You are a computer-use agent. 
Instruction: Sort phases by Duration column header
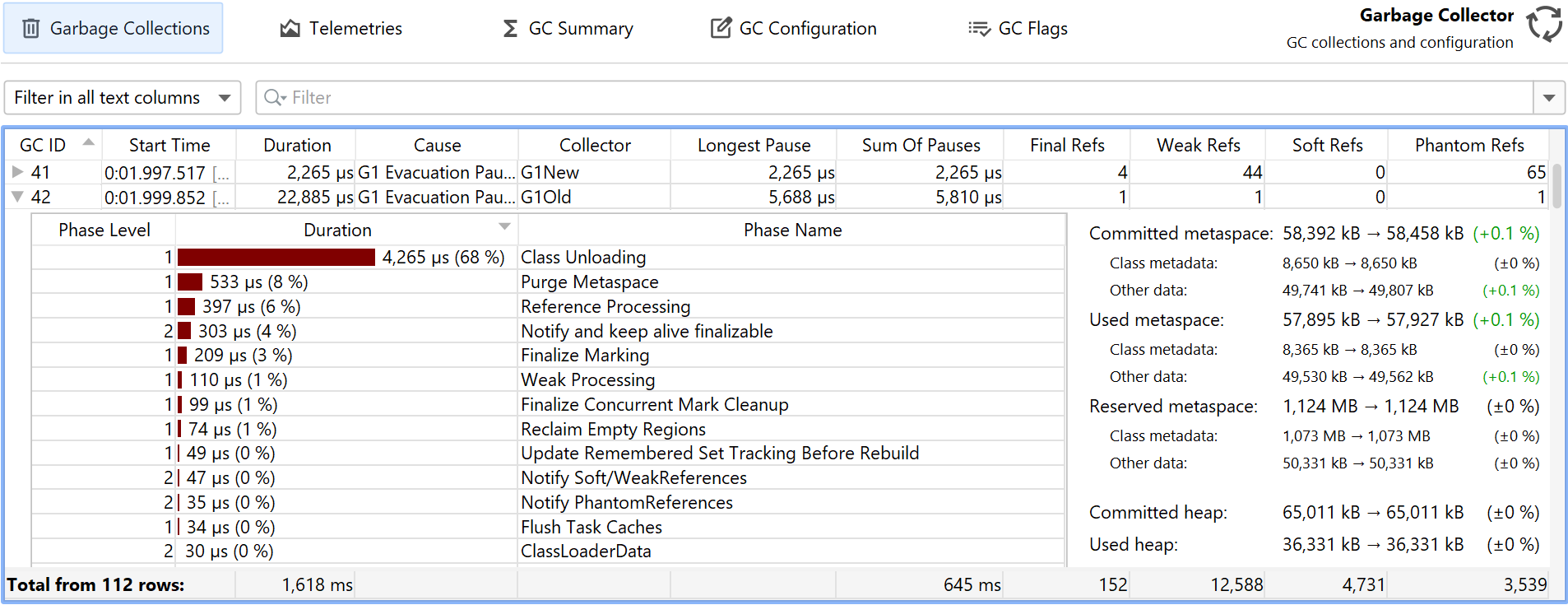pyautogui.click(x=337, y=230)
